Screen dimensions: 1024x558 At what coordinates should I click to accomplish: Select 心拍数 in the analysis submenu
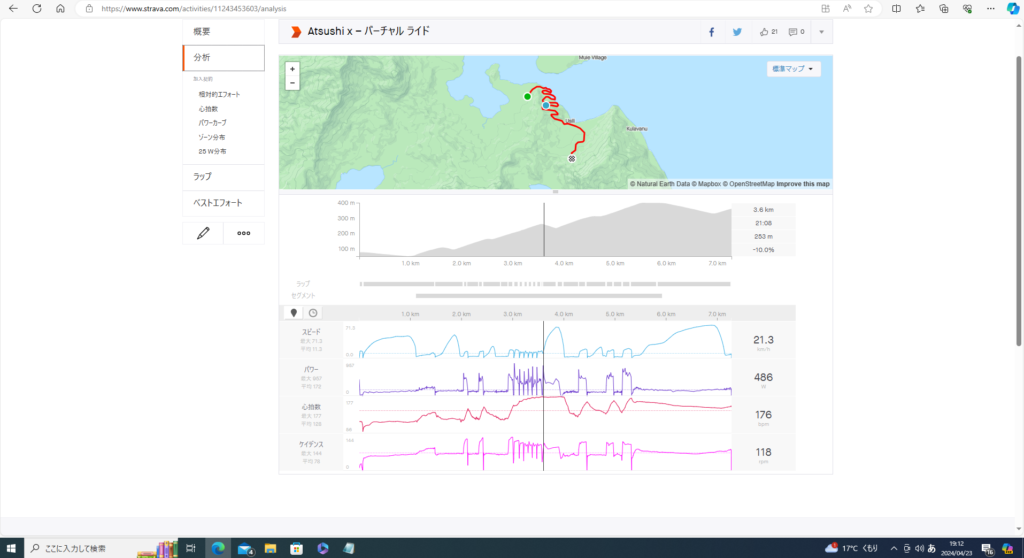pyautogui.click(x=208, y=108)
